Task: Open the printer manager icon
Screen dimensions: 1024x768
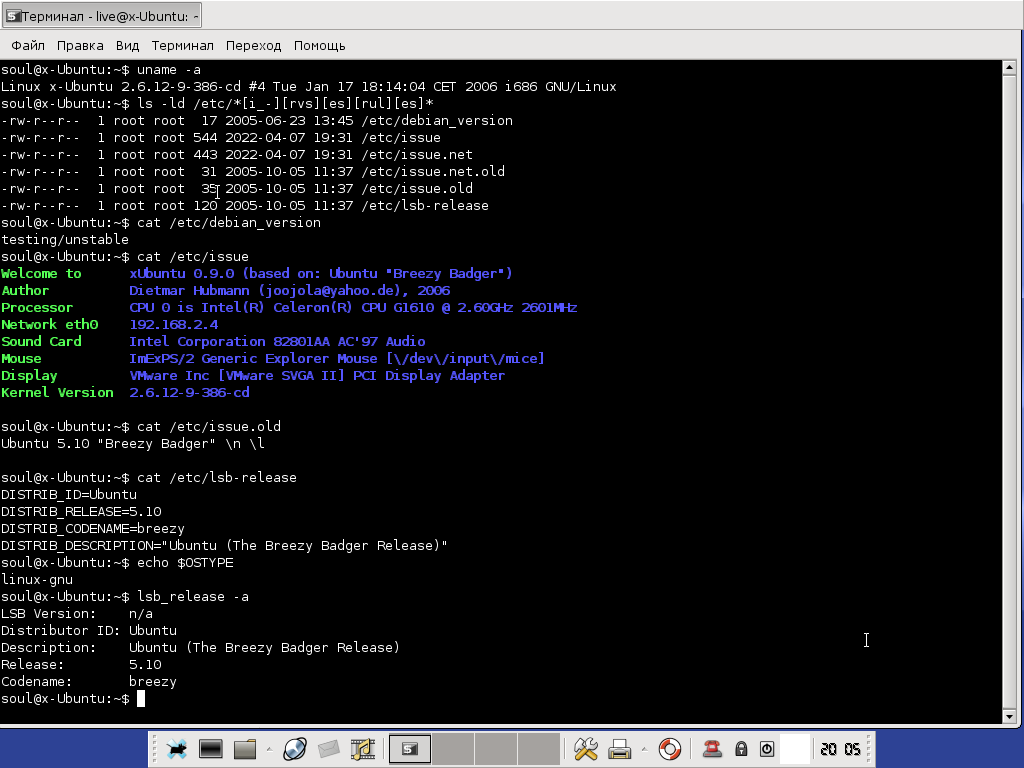Action: (620, 748)
